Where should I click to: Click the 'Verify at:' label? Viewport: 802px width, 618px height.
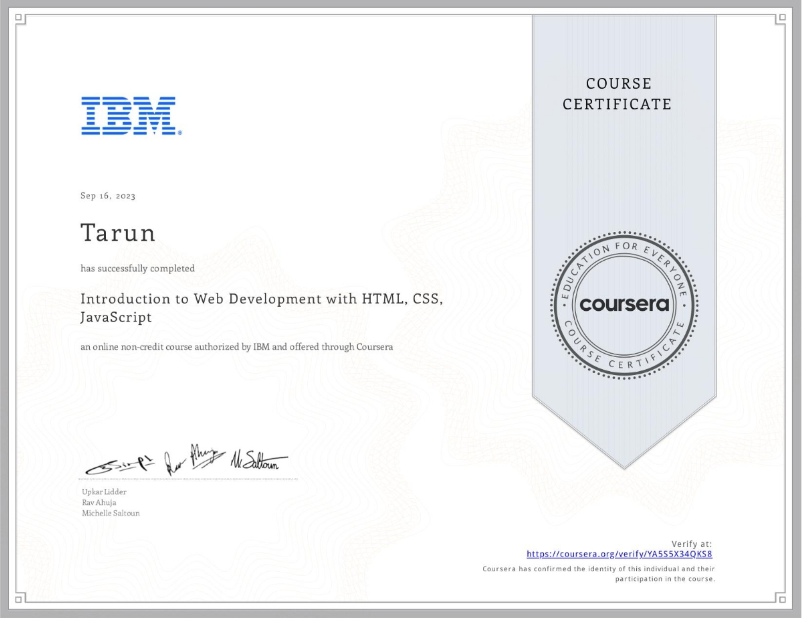(692, 544)
